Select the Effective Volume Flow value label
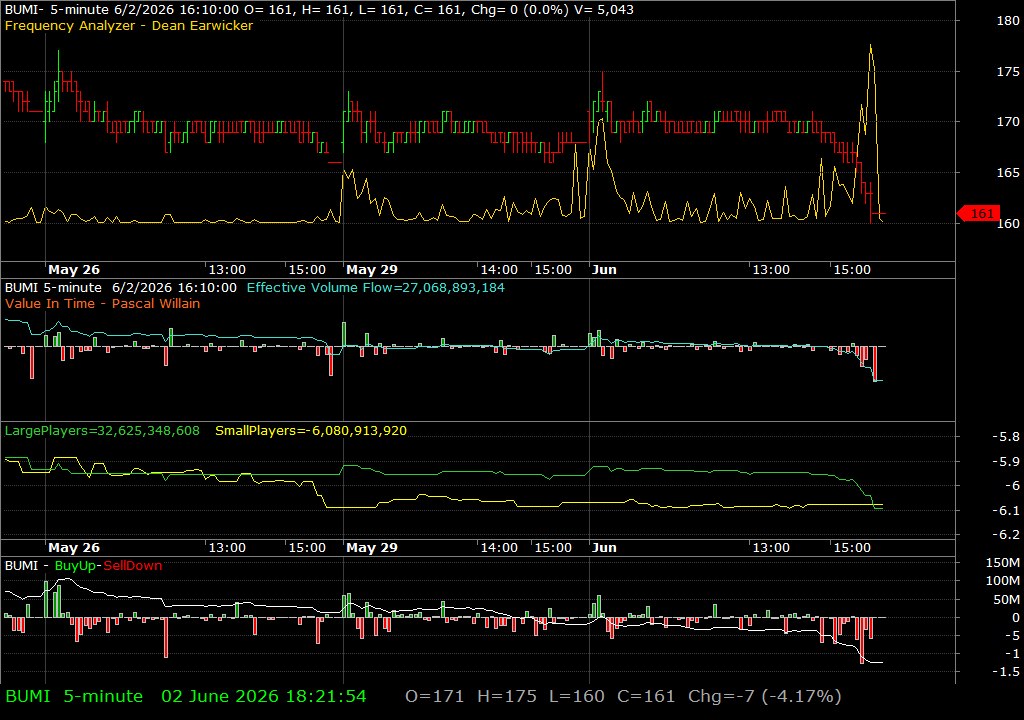This screenshot has height=720, width=1024. click(376, 287)
